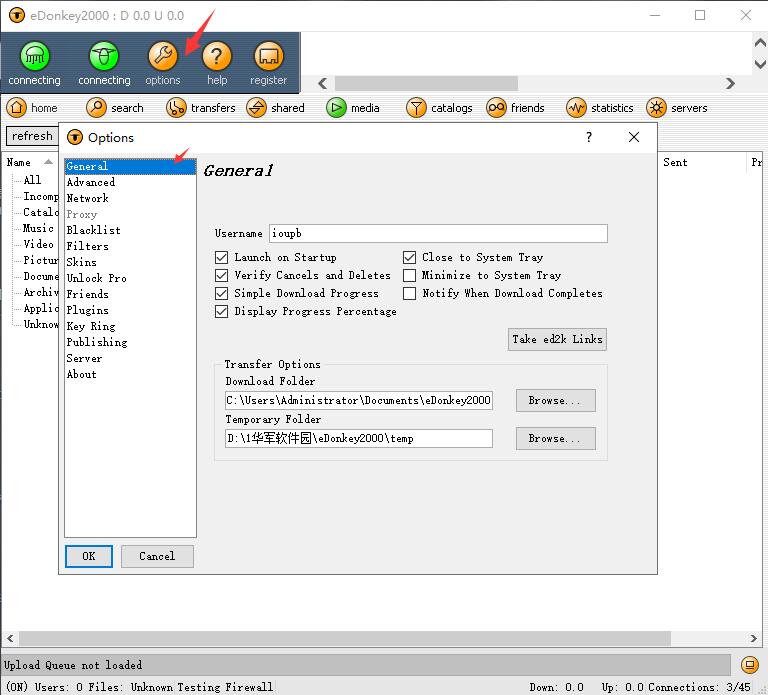Close the Options dialog
Viewport: 768px width, 695px height.
tap(634, 137)
